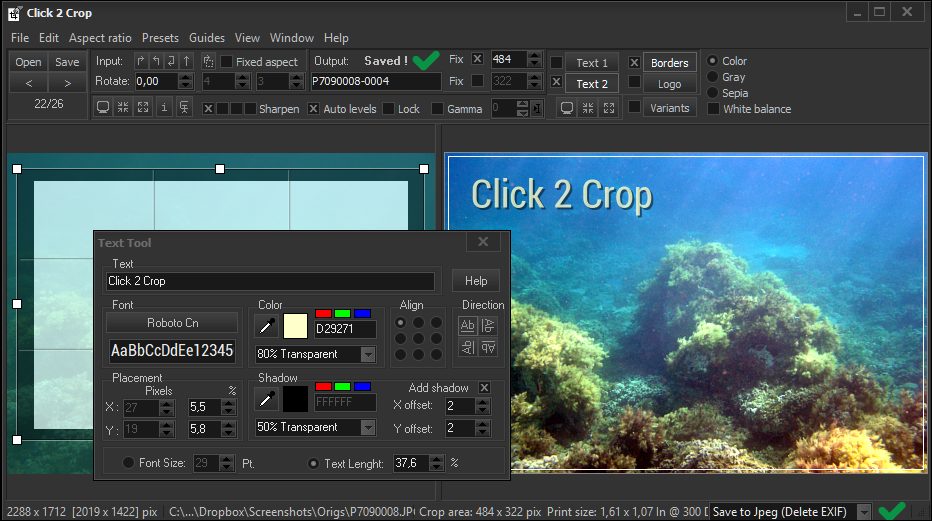Open the Edit menu

pos(49,38)
